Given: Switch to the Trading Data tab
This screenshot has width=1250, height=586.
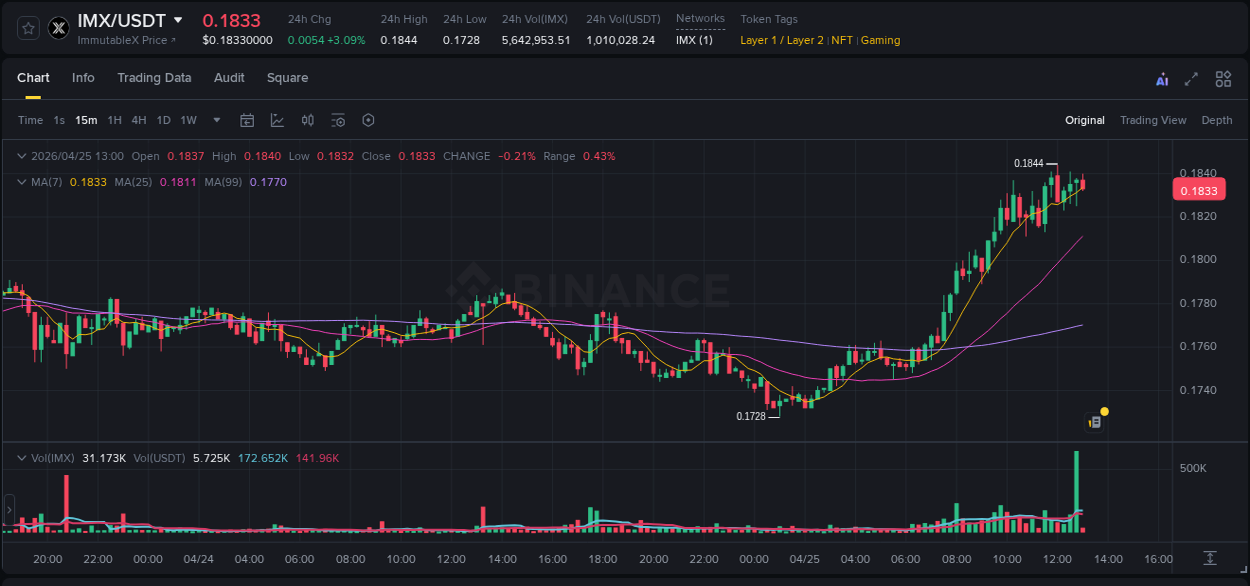Looking at the screenshot, I should [154, 78].
